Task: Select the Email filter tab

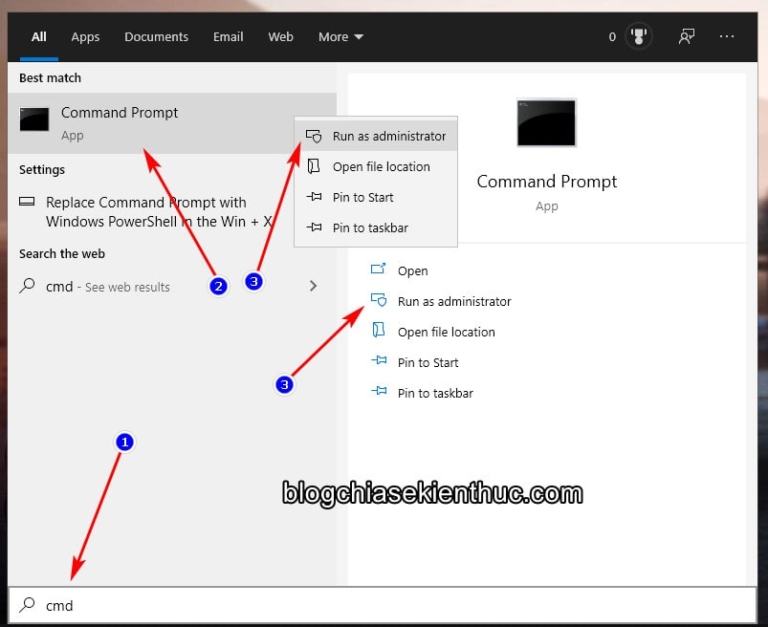Action: [x=228, y=37]
